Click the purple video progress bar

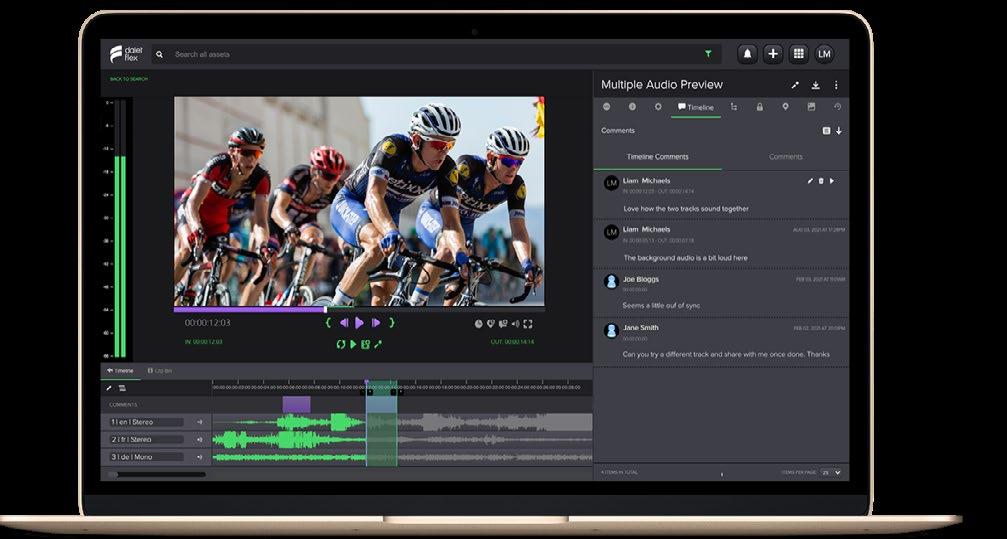pyautogui.click(x=250, y=309)
